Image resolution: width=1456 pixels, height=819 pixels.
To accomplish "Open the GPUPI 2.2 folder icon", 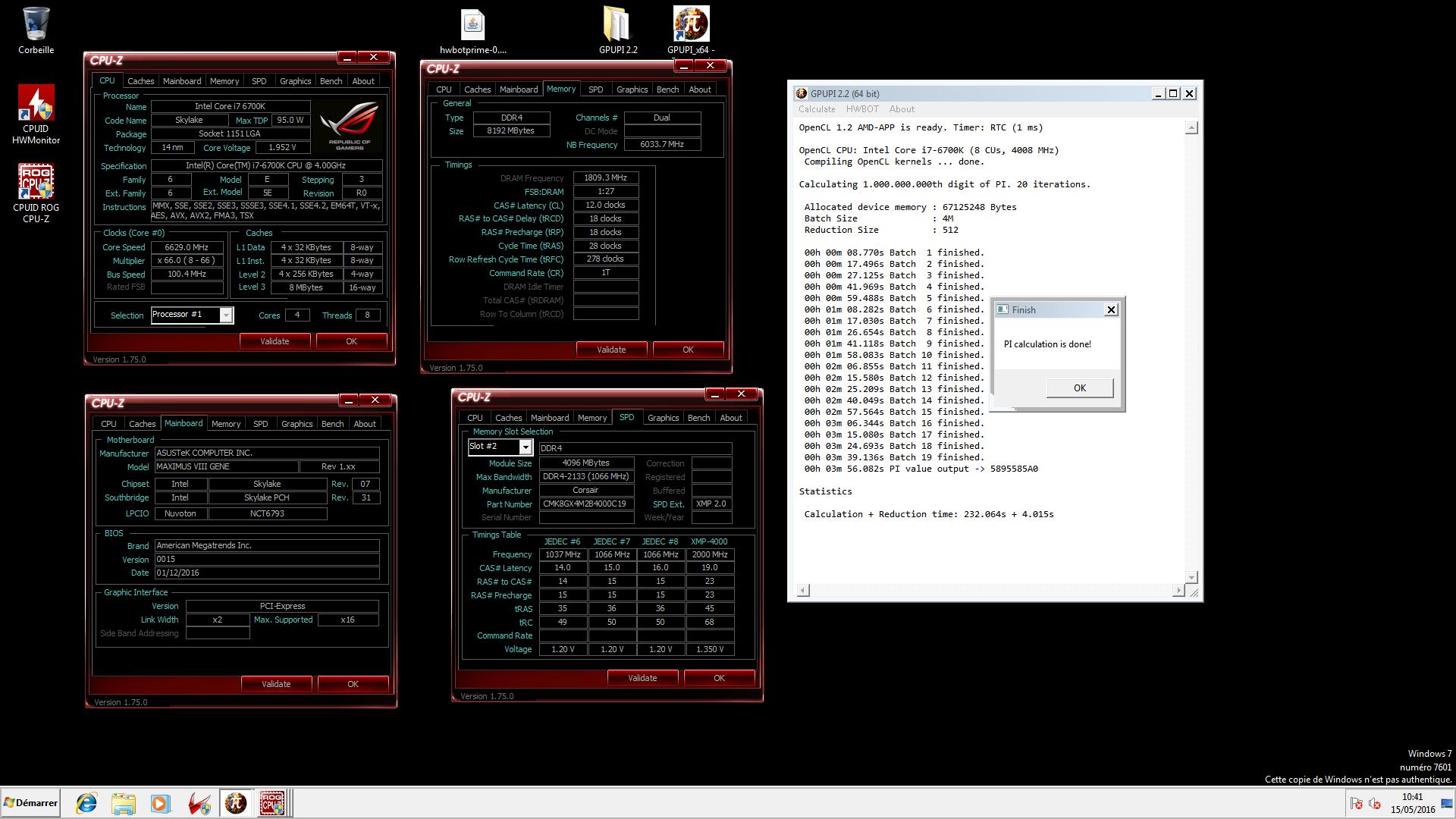I will pos(617,30).
